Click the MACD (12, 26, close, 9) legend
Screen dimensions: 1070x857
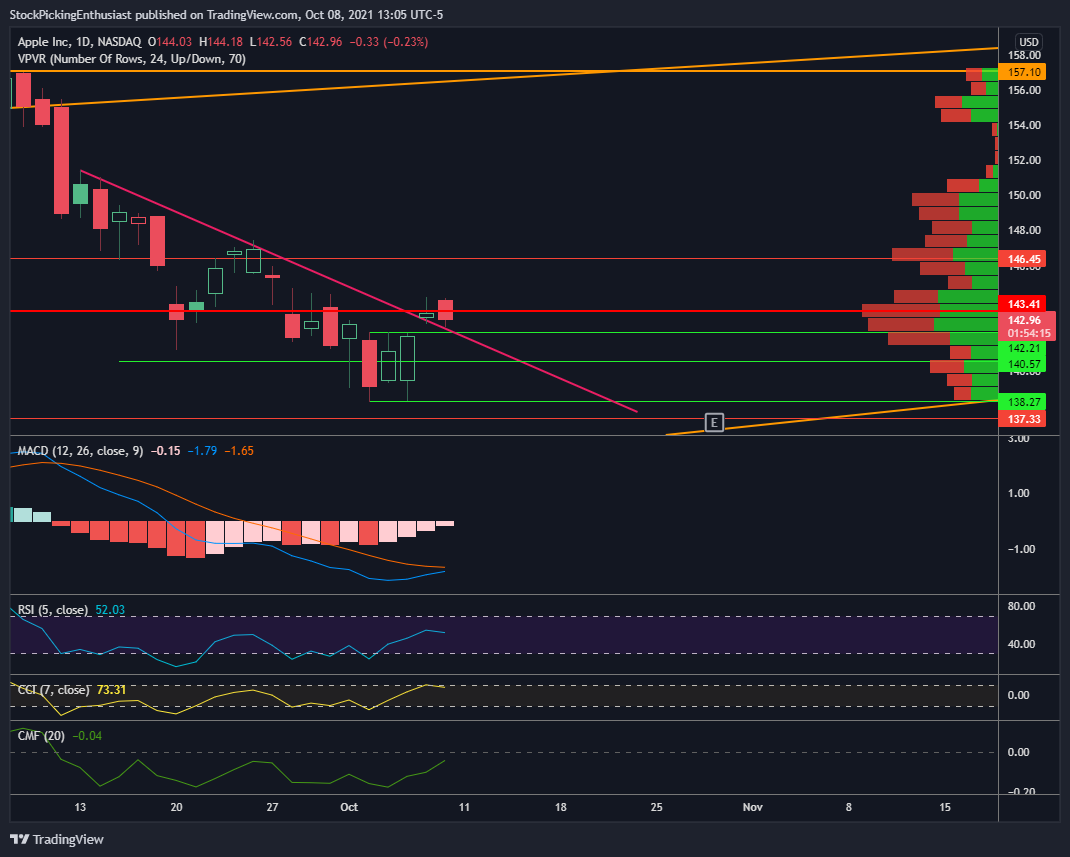pos(81,451)
